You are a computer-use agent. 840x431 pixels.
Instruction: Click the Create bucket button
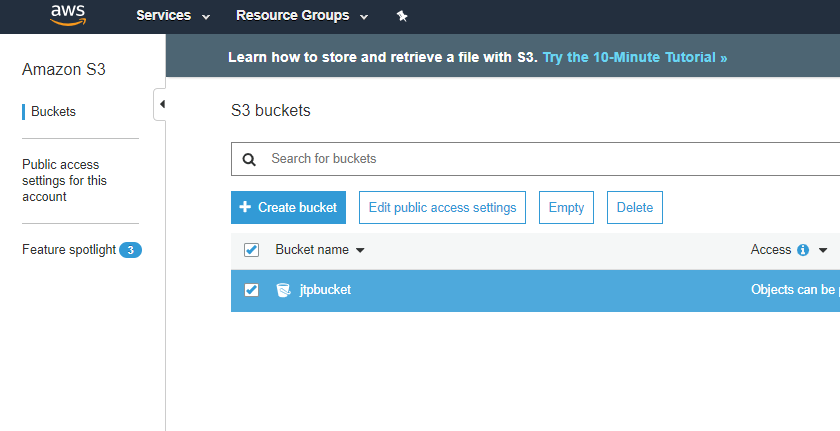coord(288,207)
